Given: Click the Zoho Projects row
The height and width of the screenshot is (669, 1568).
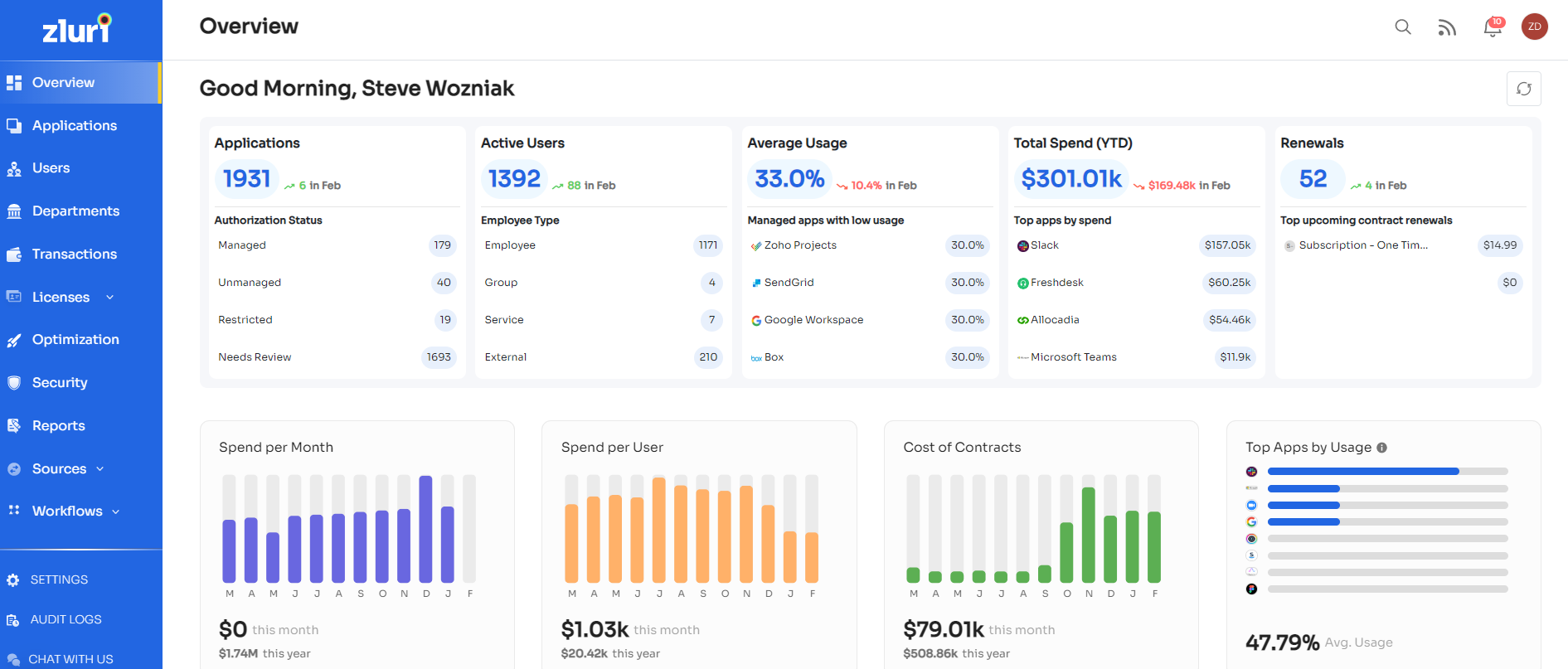Looking at the screenshot, I should [870, 245].
